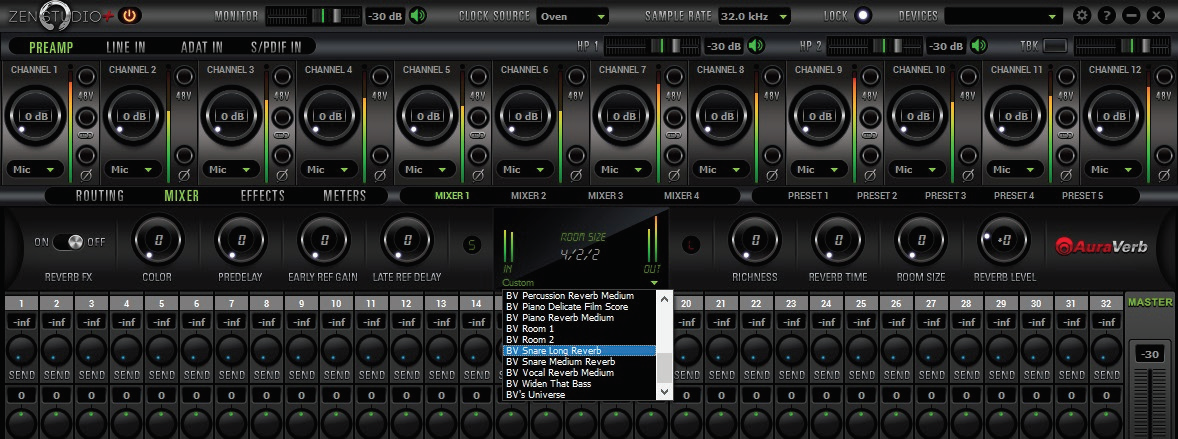
Task: Click the Reverb Level knob
Action: point(1004,240)
